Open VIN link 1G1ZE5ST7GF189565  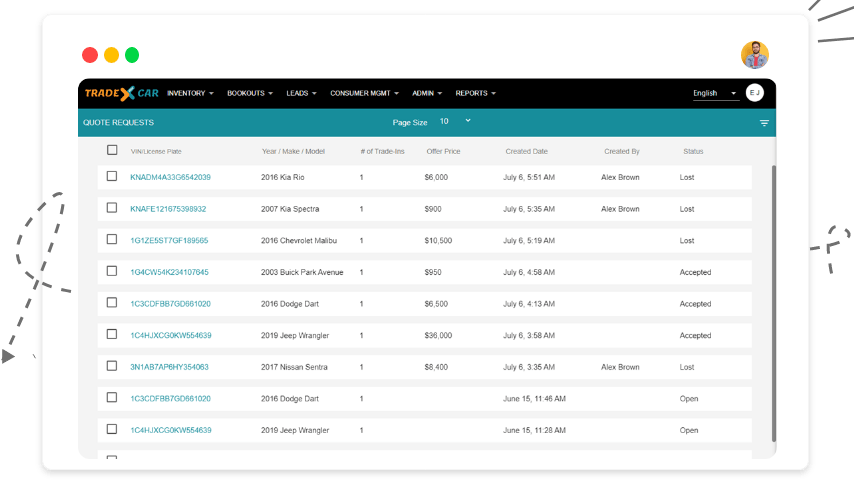169,241
